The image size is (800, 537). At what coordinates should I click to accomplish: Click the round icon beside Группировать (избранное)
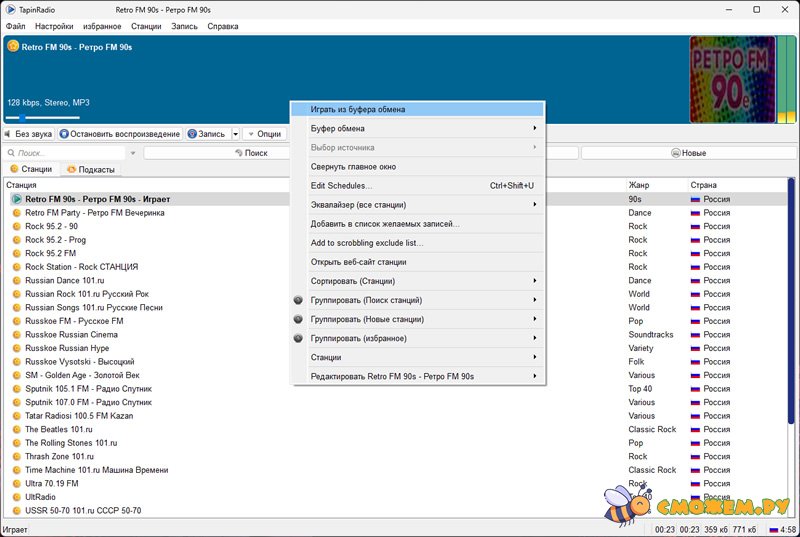coord(299,338)
